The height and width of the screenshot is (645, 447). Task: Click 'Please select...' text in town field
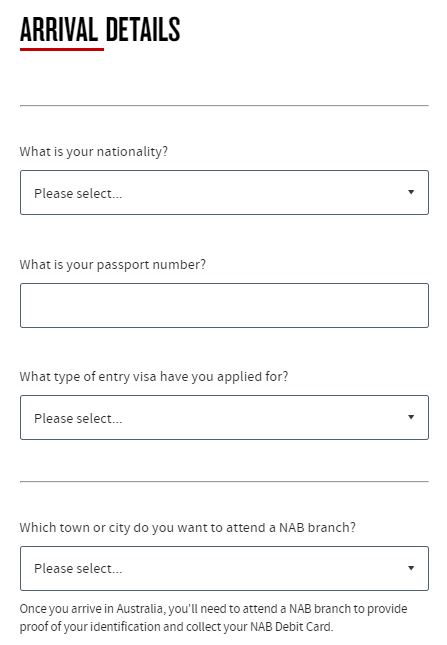(x=78, y=568)
